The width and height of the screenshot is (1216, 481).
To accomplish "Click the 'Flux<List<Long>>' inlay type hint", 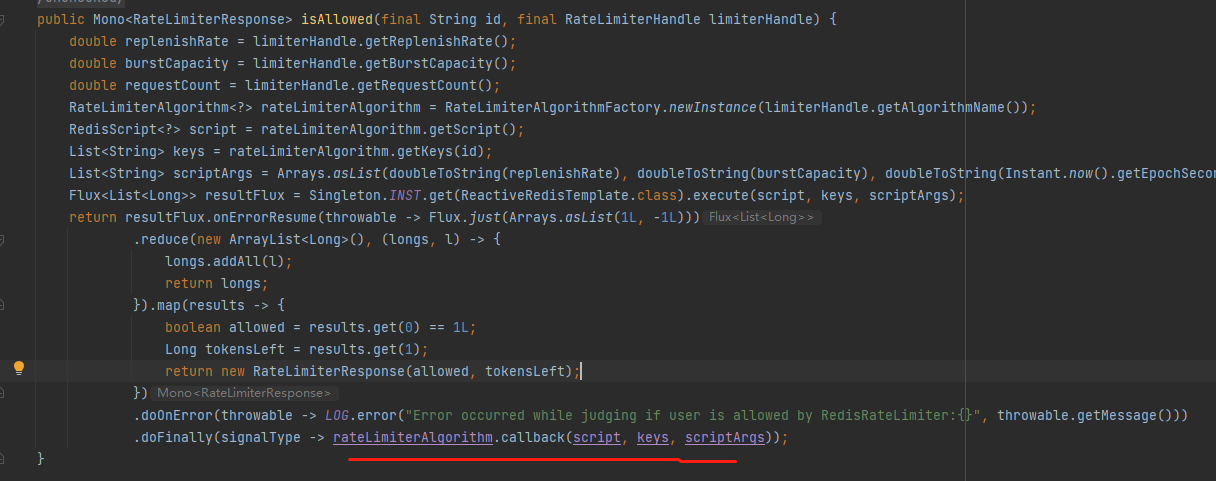I will coord(761,217).
